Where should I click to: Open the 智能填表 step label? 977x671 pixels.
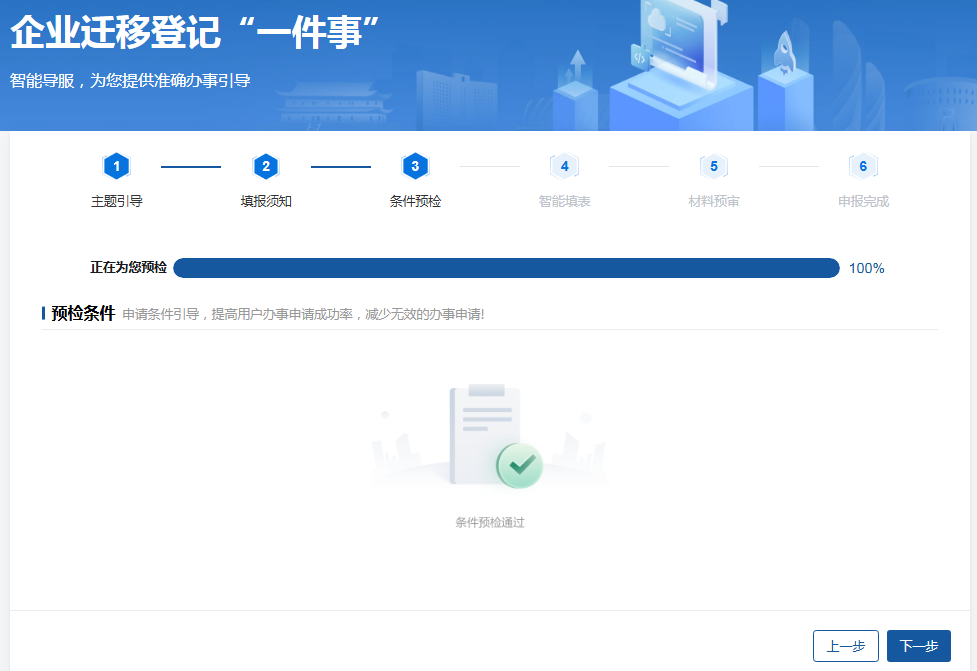[564, 201]
